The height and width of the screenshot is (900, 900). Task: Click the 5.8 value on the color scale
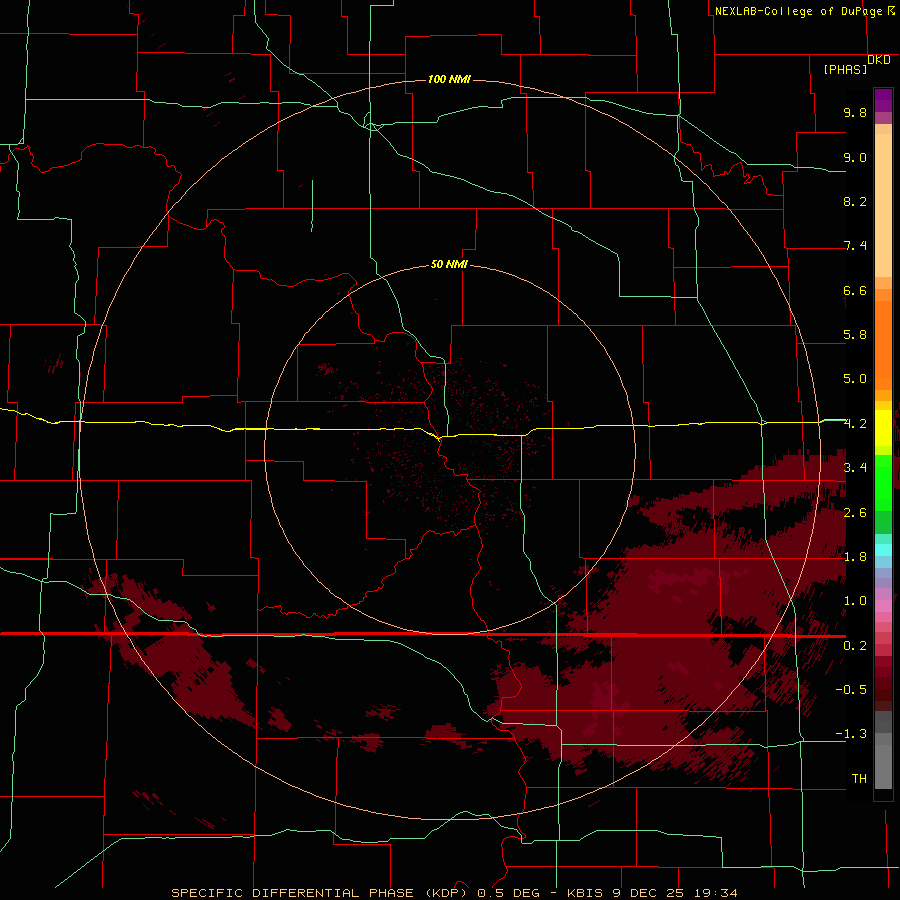point(855,335)
